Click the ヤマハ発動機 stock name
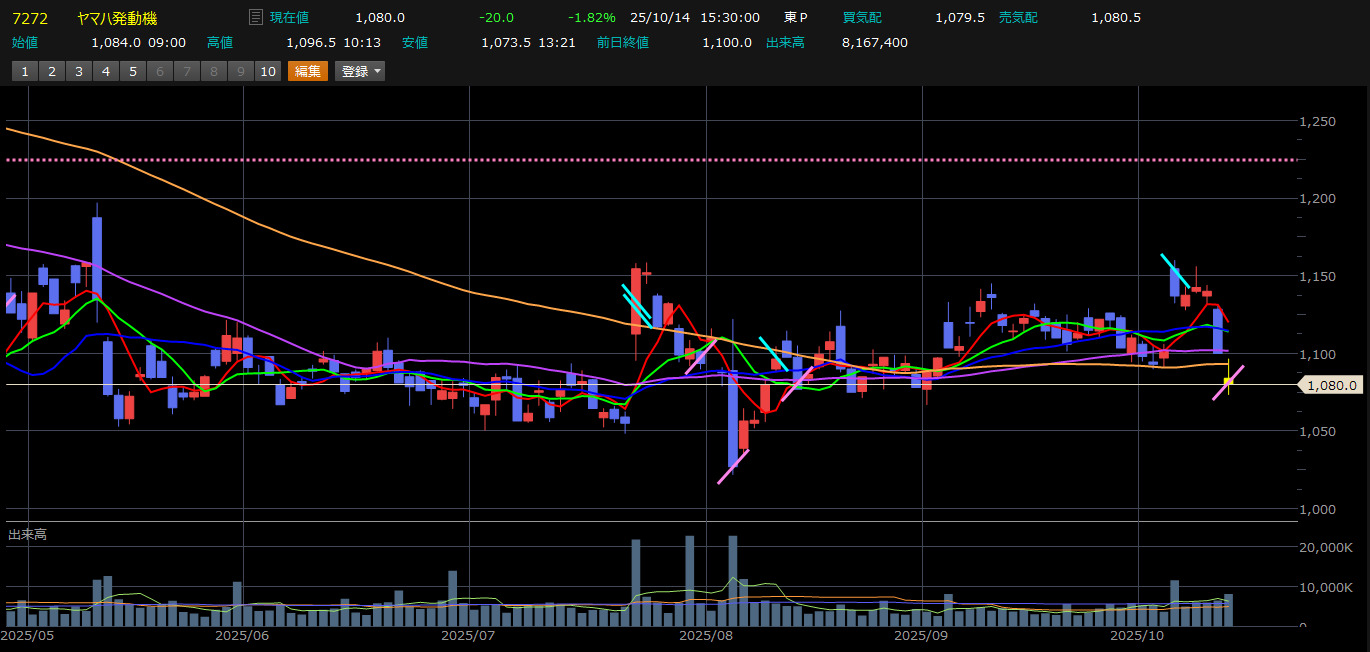This screenshot has height=652, width=1370. (x=117, y=18)
